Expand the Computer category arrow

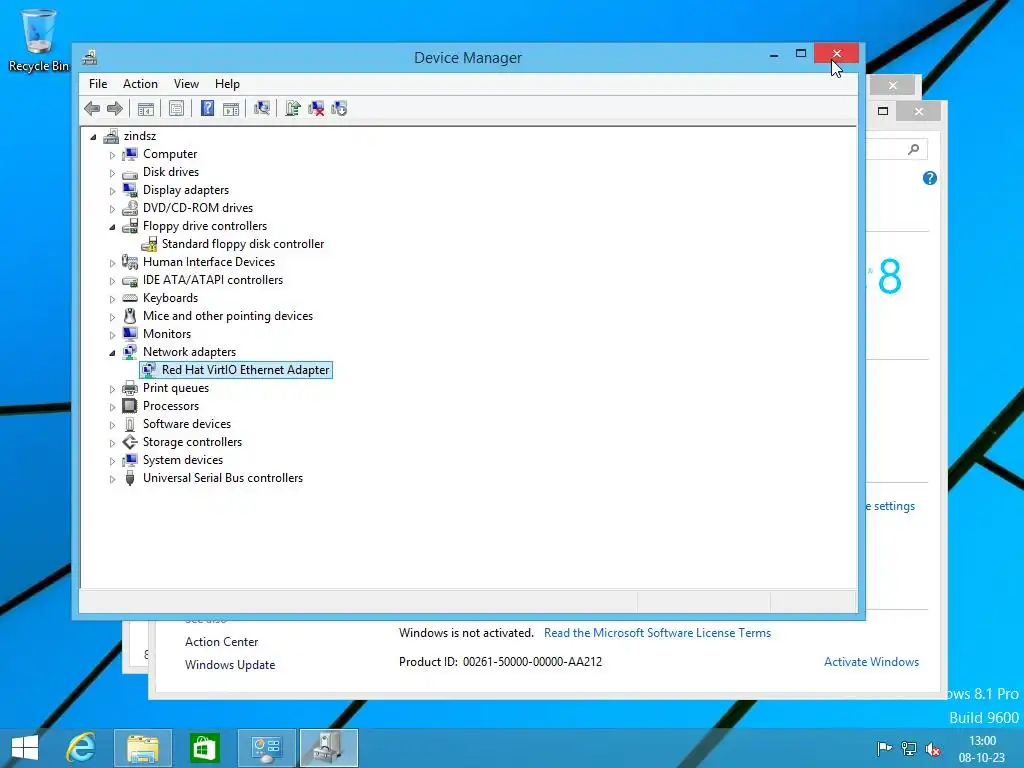[x=112, y=155]
